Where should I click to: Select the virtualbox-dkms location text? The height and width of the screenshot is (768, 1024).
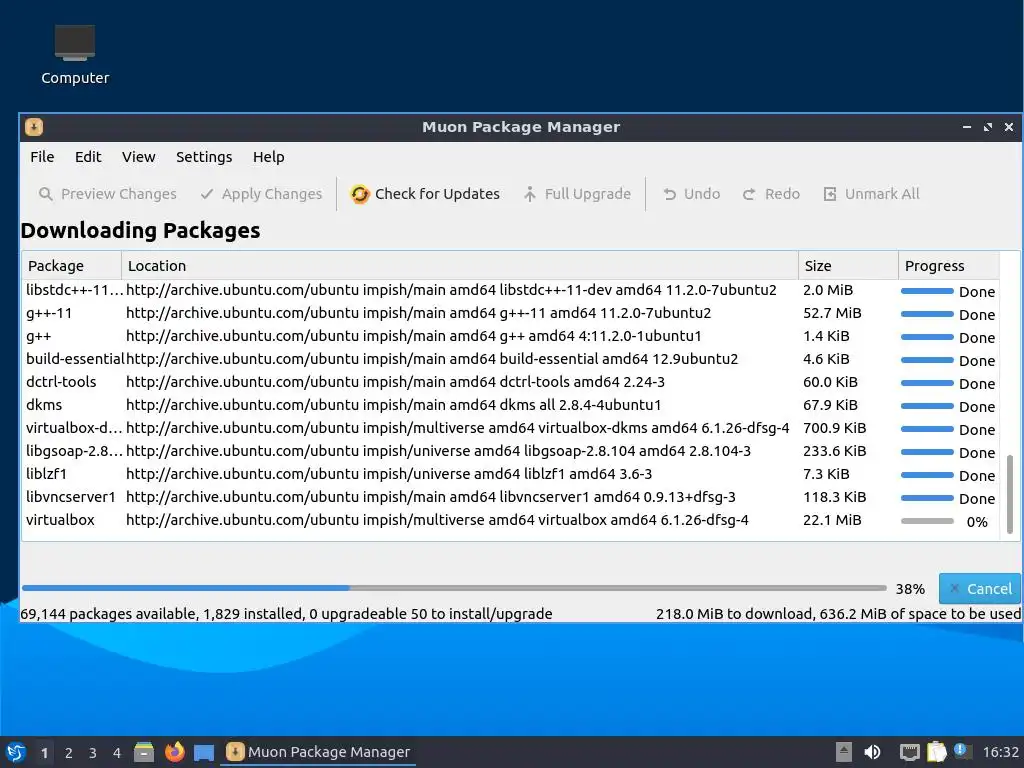(457, 428)
